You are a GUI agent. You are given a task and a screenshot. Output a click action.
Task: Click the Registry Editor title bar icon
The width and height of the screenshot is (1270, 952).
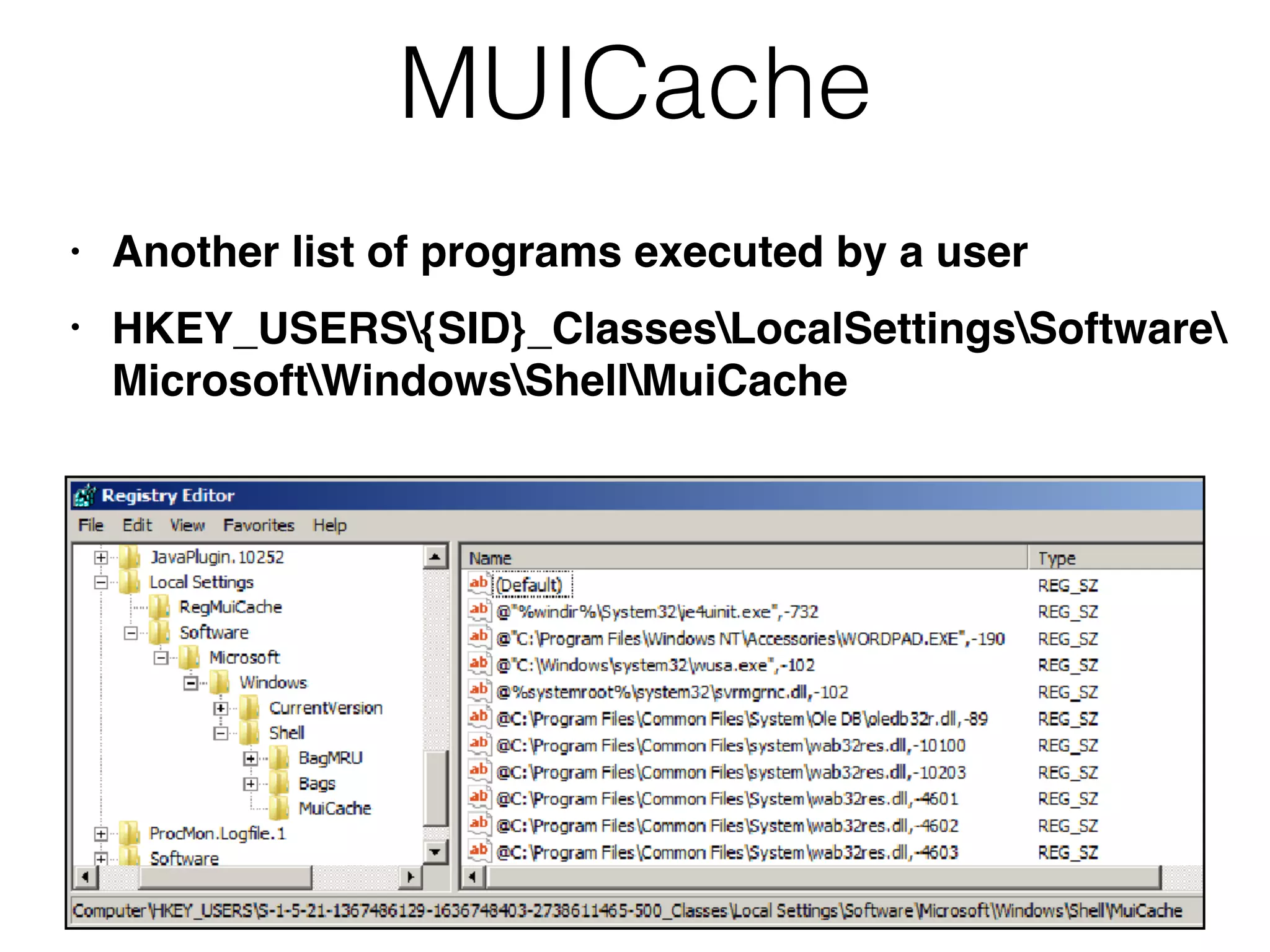(84, 495)
